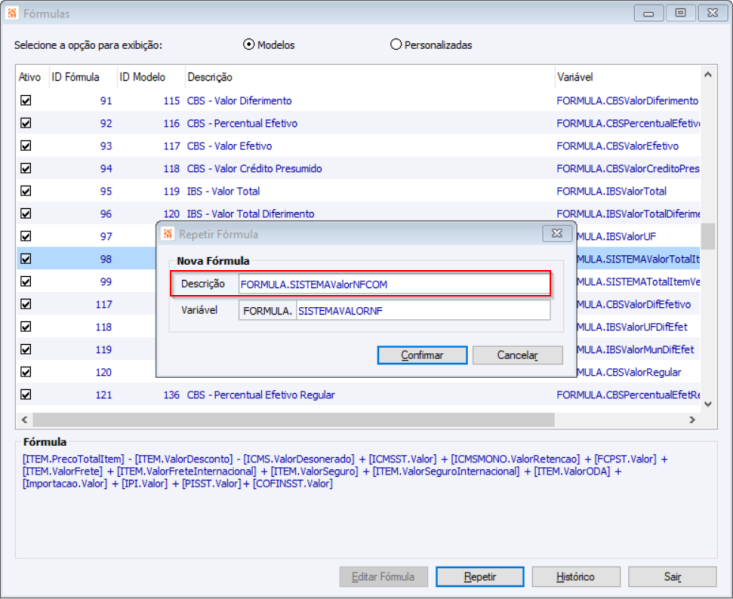Toggle Ativo checkbox for formula 93
This screenshot has width=733, height=599.
point(26,145)
